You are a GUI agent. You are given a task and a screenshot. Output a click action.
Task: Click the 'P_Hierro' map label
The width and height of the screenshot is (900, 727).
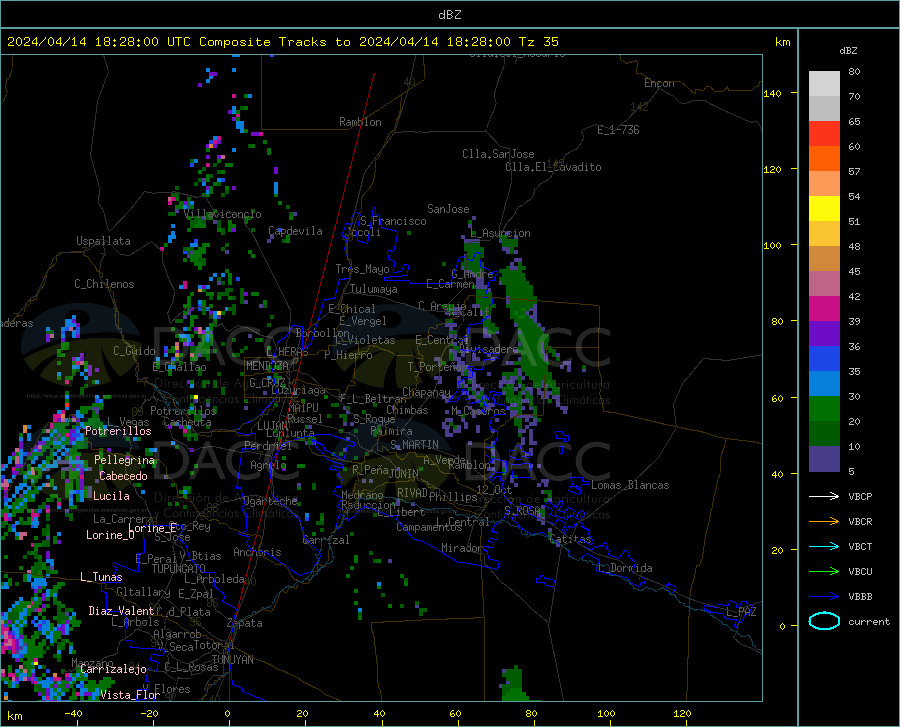348,355
